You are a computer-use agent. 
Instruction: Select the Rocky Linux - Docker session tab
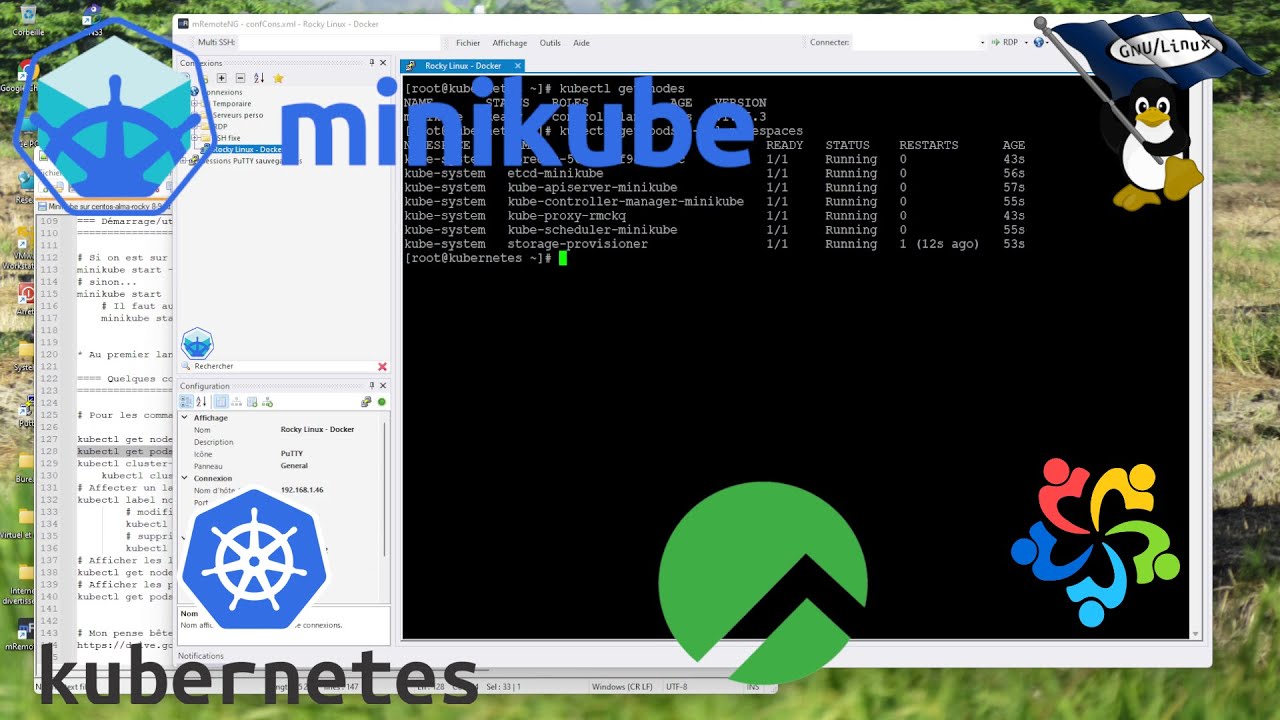(462, 66)
